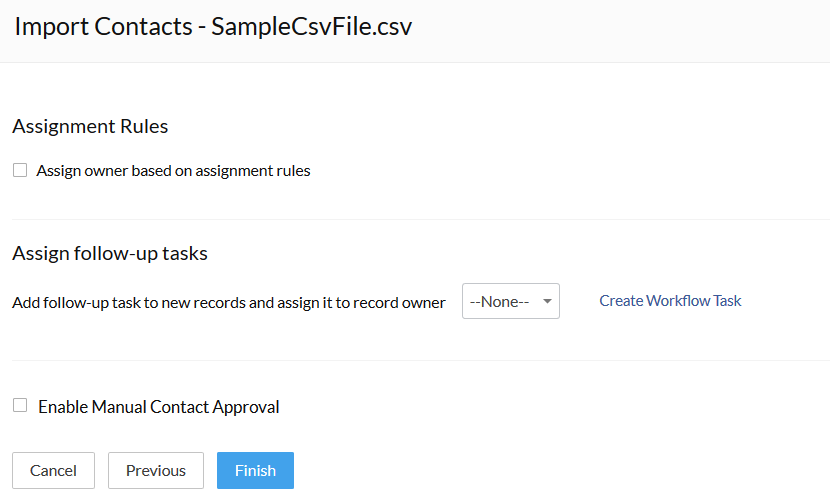Open the --None-- follow-up task dropdown
Screen dimensions: 830x498
[x=511, y=301]
